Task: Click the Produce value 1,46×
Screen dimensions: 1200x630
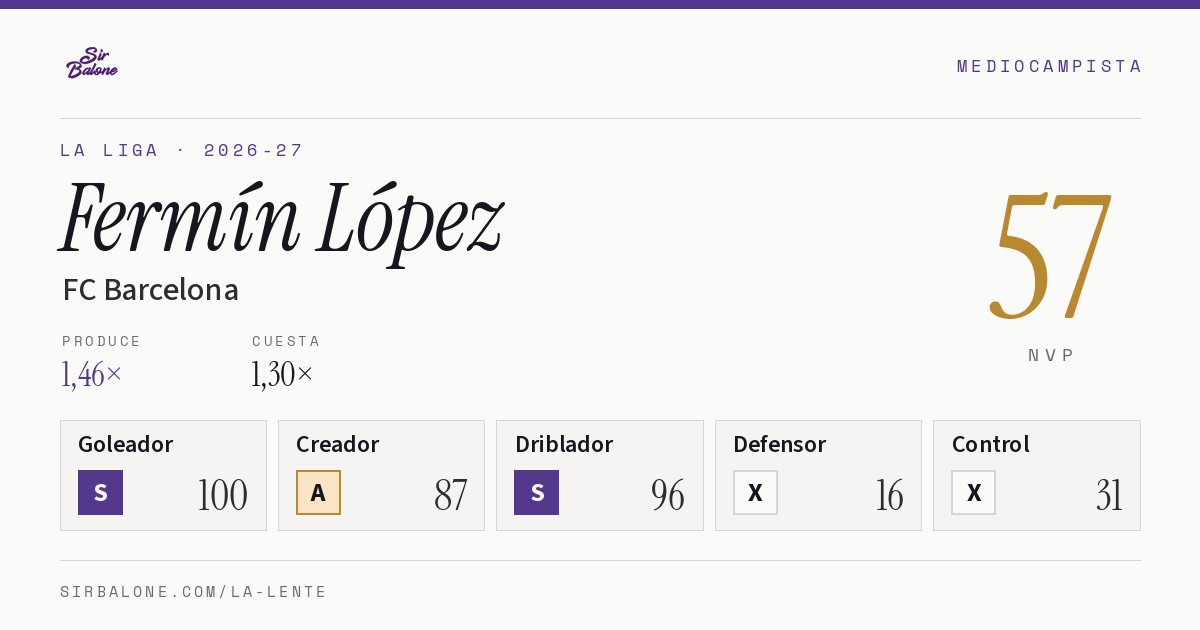Action: click(x=92, y=374)
